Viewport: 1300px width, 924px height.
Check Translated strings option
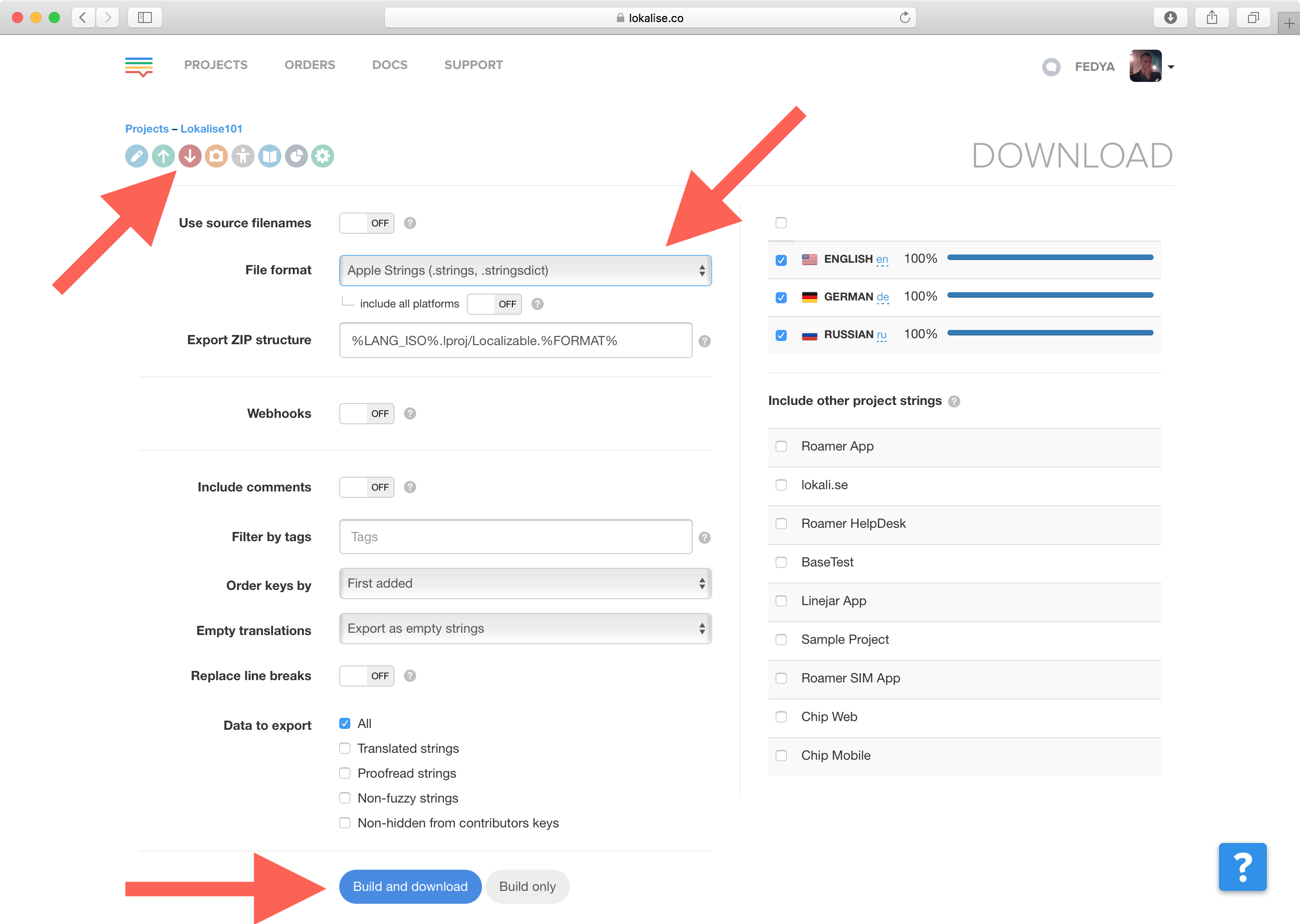tap(344, 748)
